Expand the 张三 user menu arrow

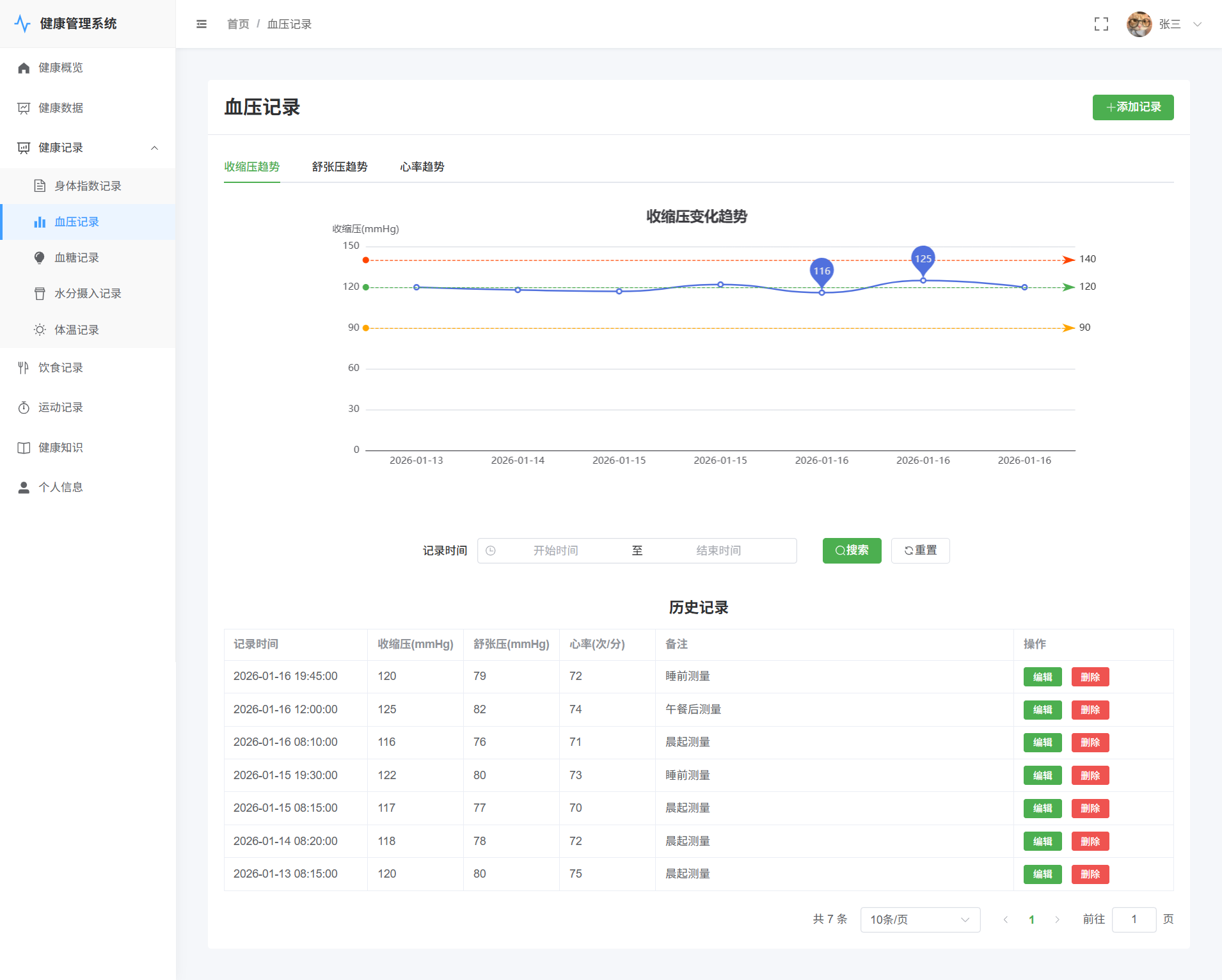click(x=1197, y=24)
